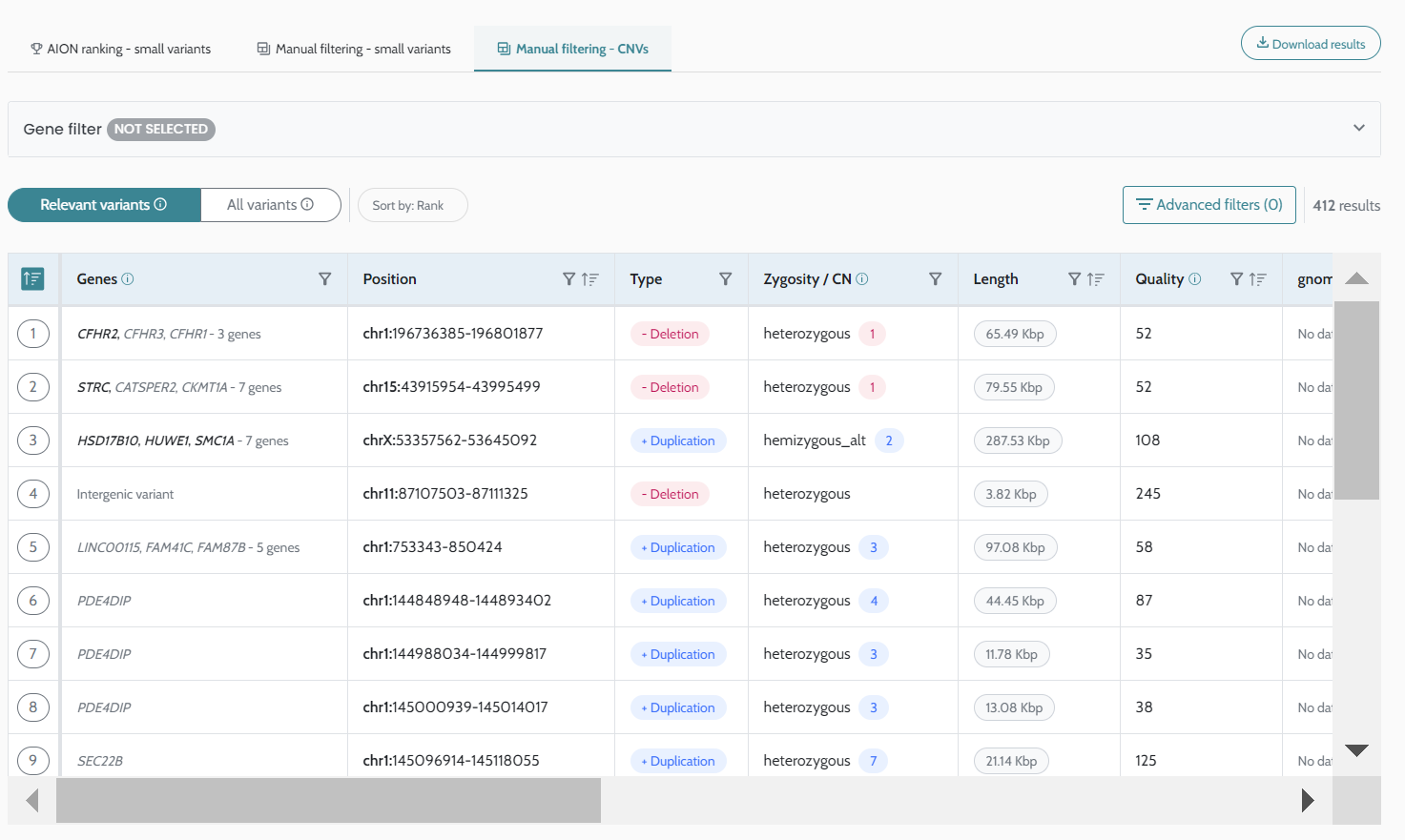This screenshot has width=1405, height=840.
Task: Click the horizontal scrollbar thumb
Action: pyautogui.click(x=328, y=800)
